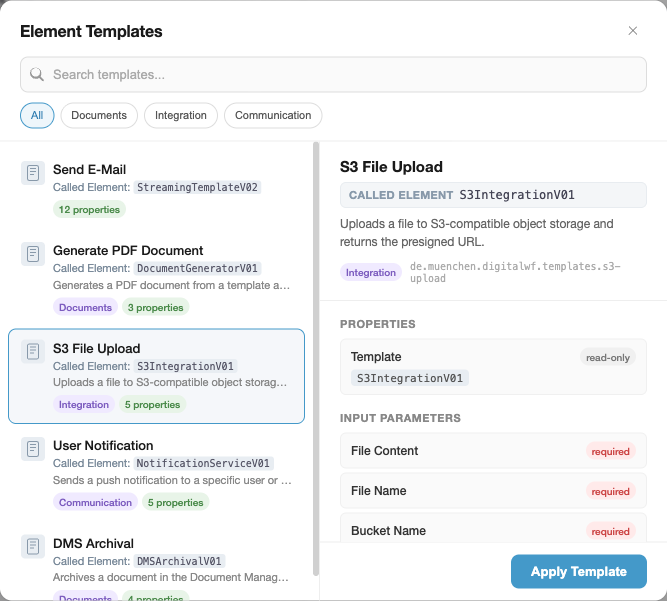Select the File Name input parameter
Viewport: 667px width, 601px height.
click(x=493, y=491)
